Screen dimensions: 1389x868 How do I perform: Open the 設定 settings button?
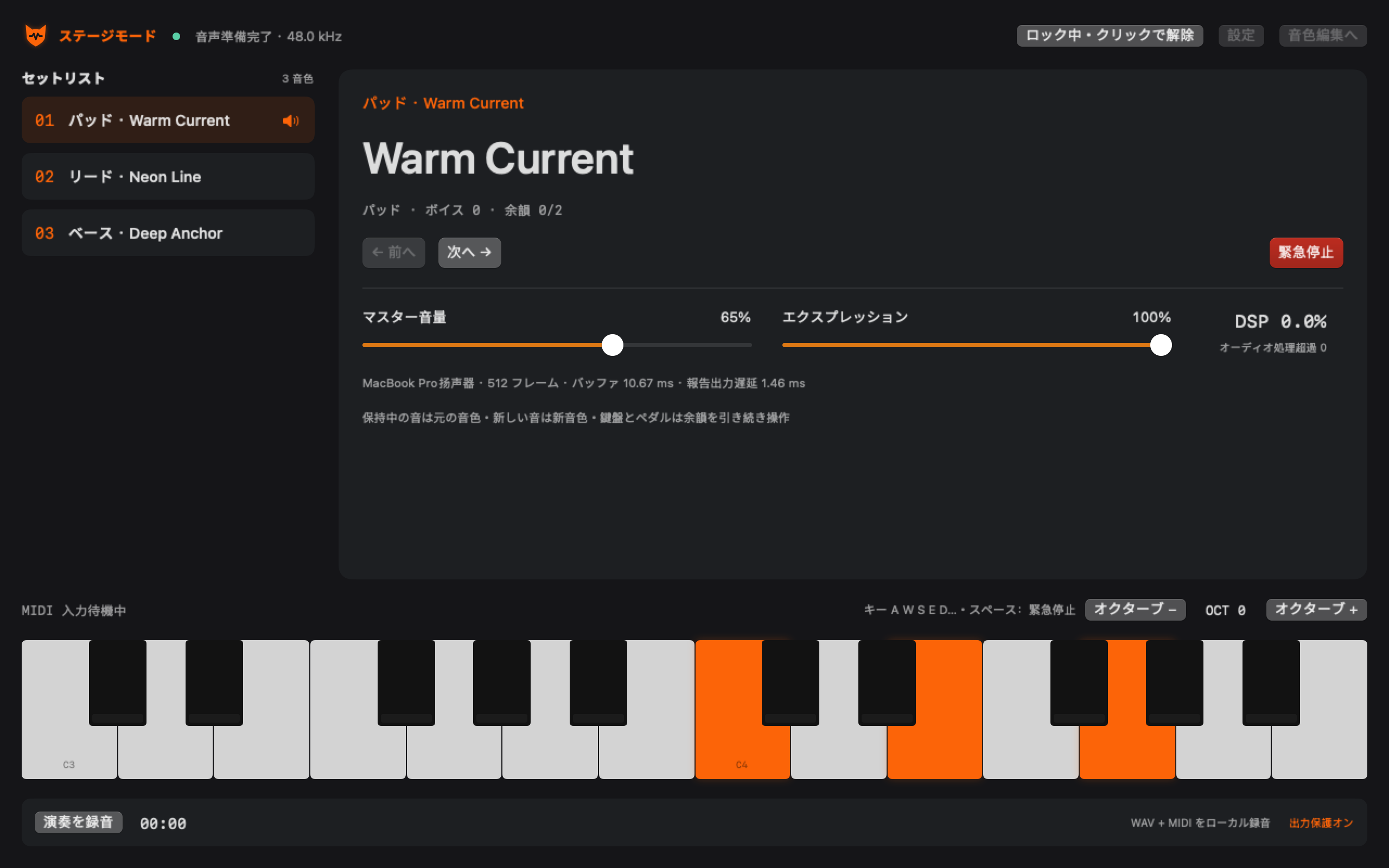click(1241, 36)
